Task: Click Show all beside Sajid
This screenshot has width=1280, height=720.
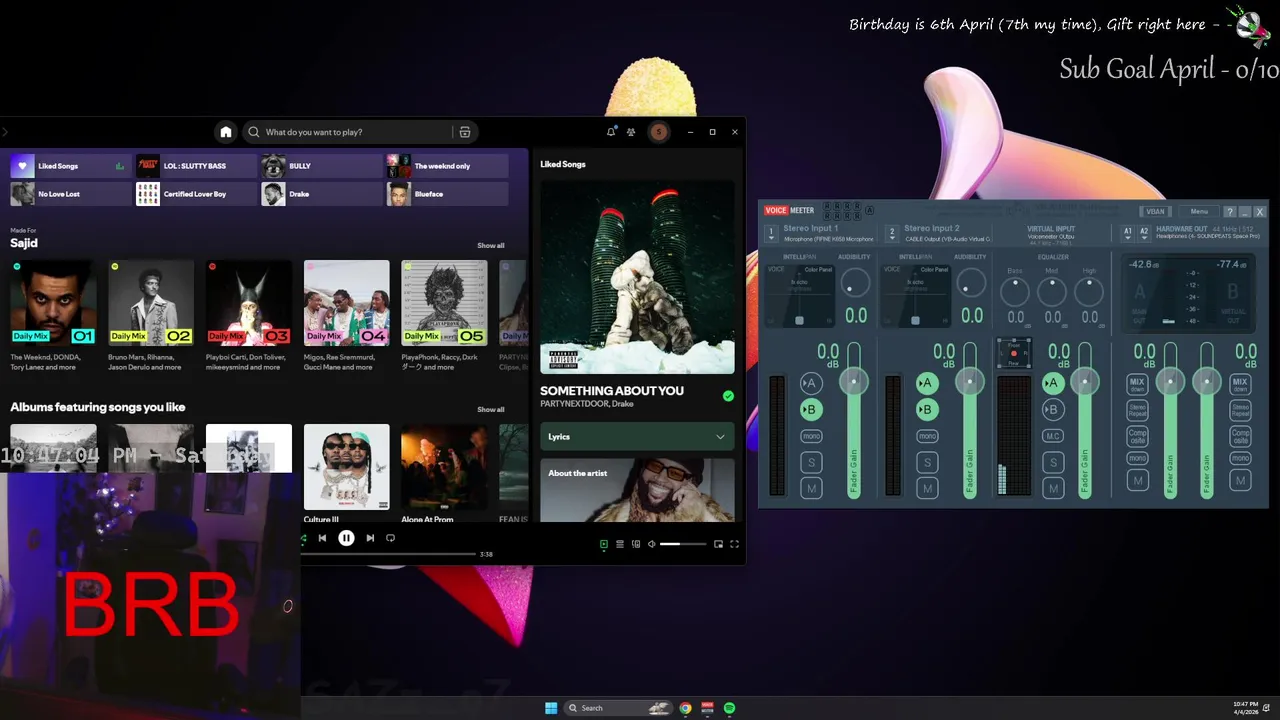Action: click(x=490, y=245)
